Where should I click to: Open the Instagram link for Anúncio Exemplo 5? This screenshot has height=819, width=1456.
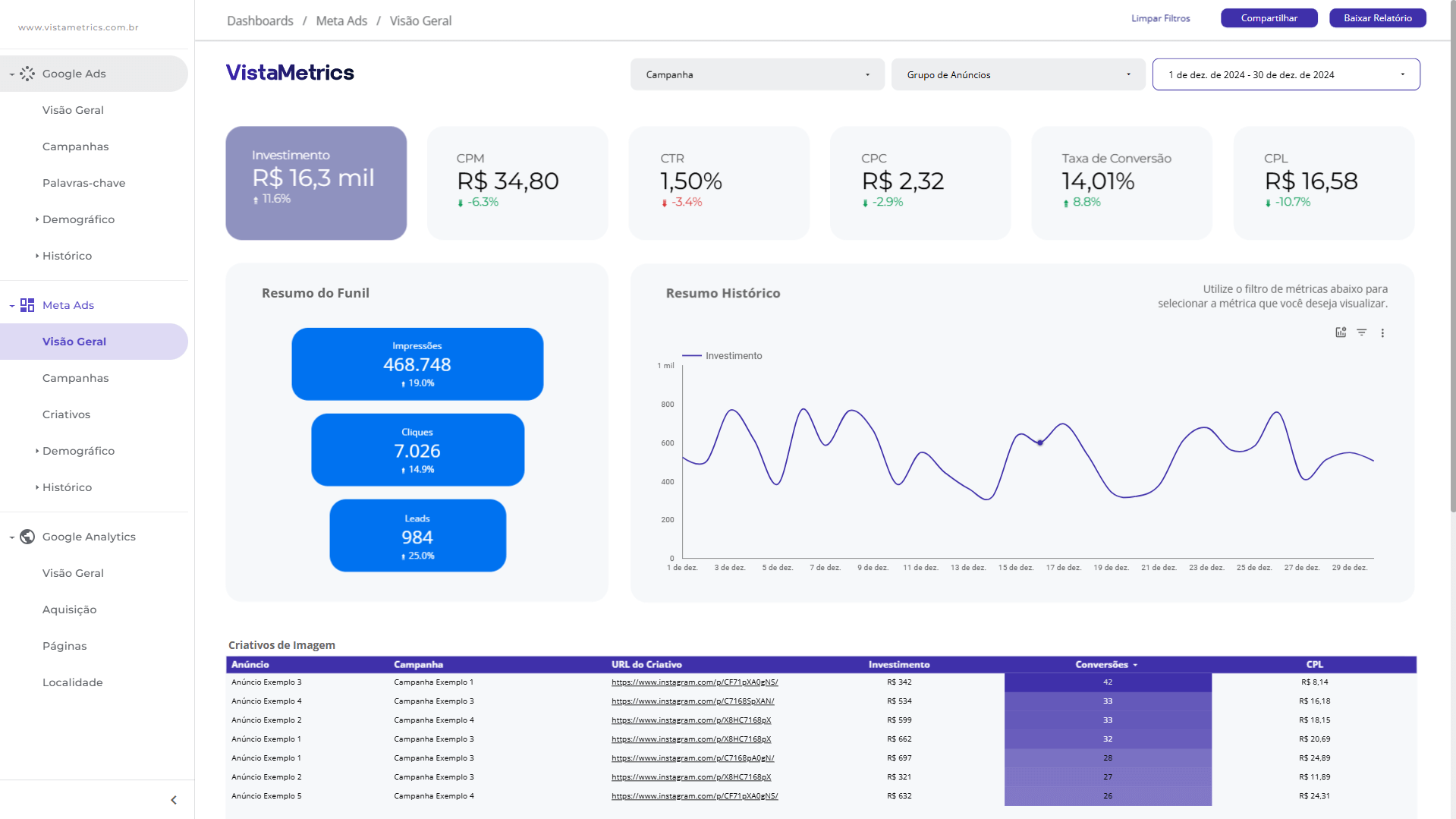click(x=694, y=796)
